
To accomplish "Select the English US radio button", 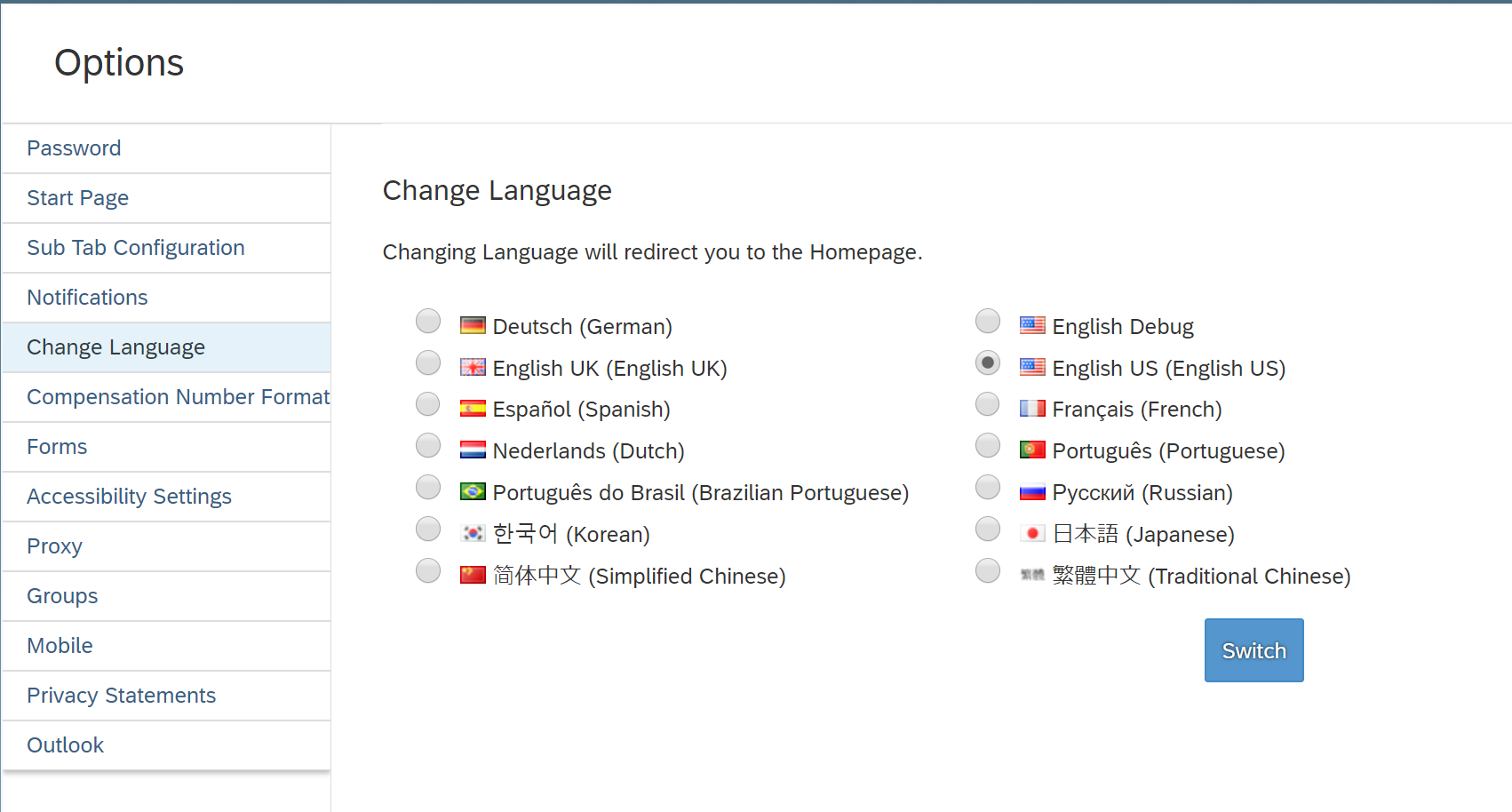I will (988, 362).
